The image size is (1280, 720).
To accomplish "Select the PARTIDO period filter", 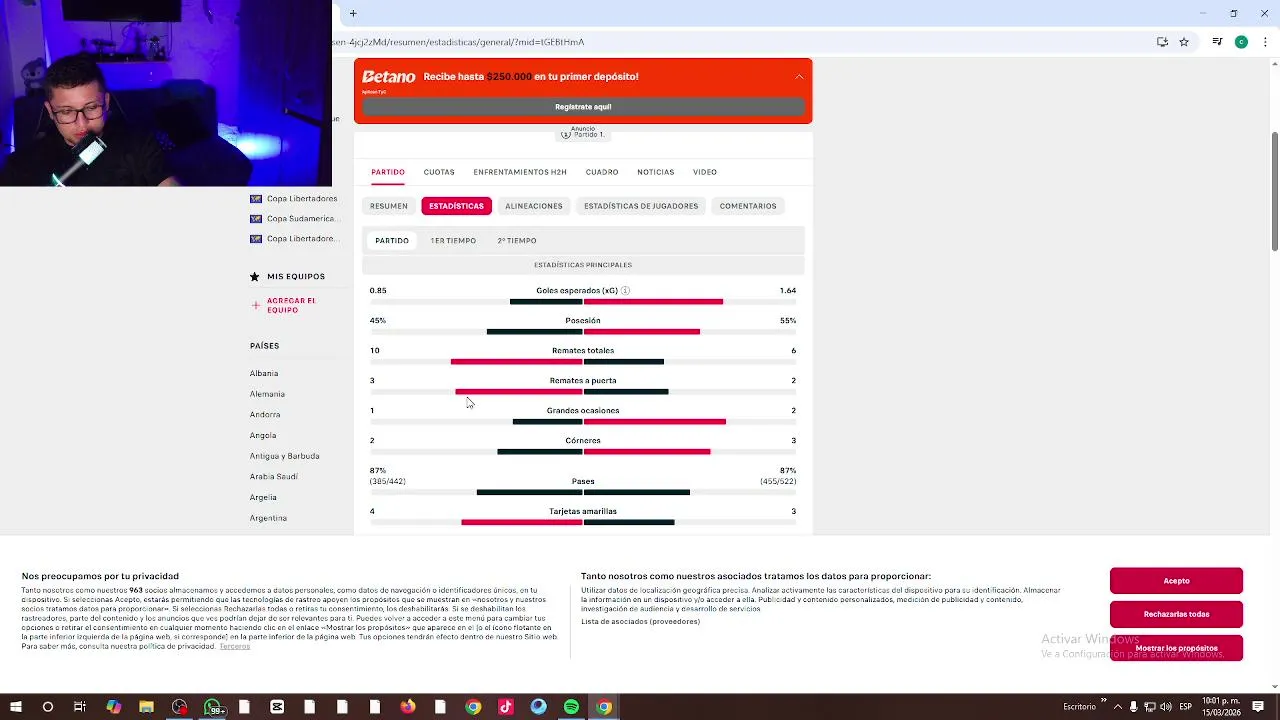I will tap(392, 241).
